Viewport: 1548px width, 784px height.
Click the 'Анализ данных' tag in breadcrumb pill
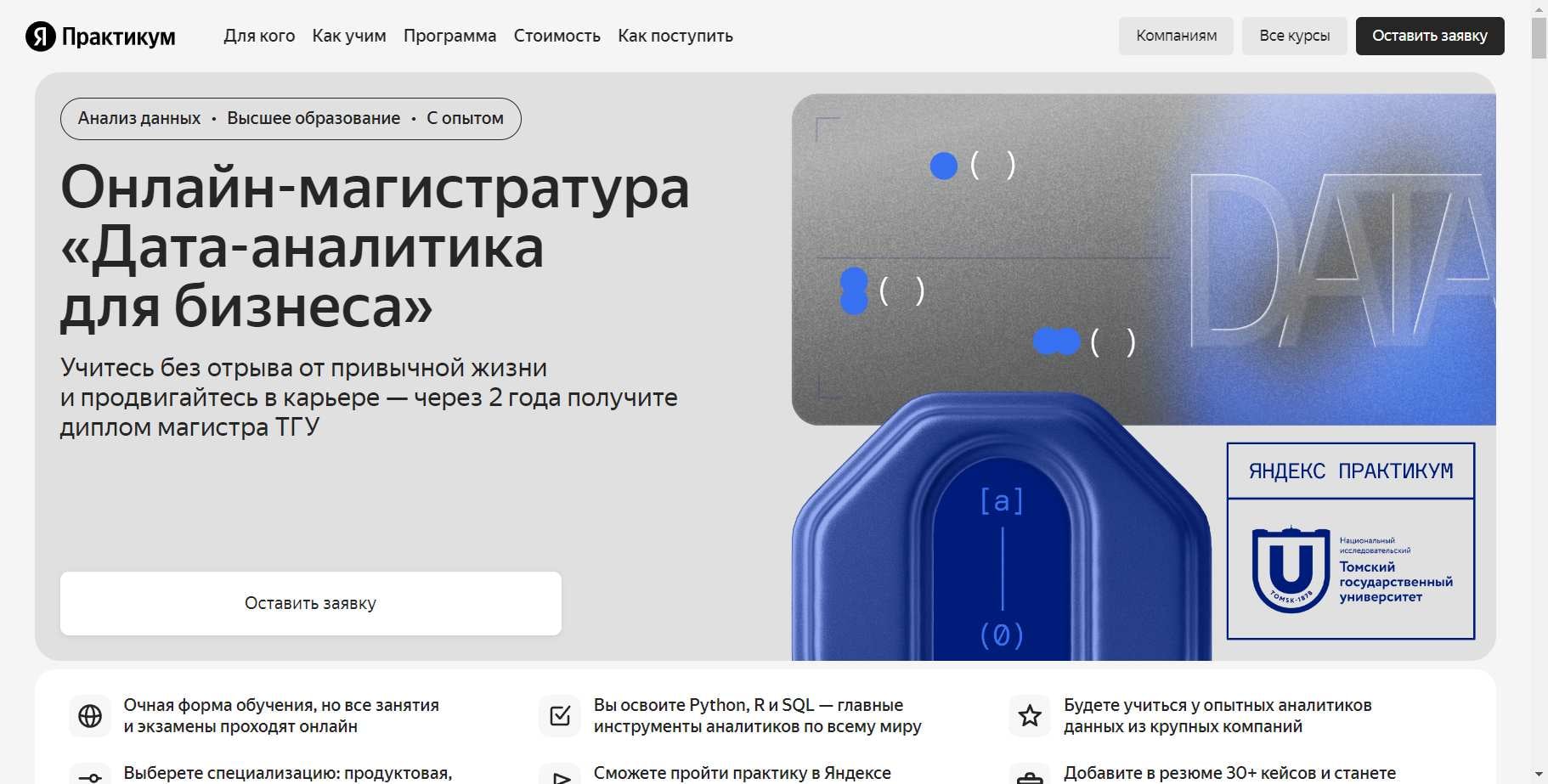(139, 118)
